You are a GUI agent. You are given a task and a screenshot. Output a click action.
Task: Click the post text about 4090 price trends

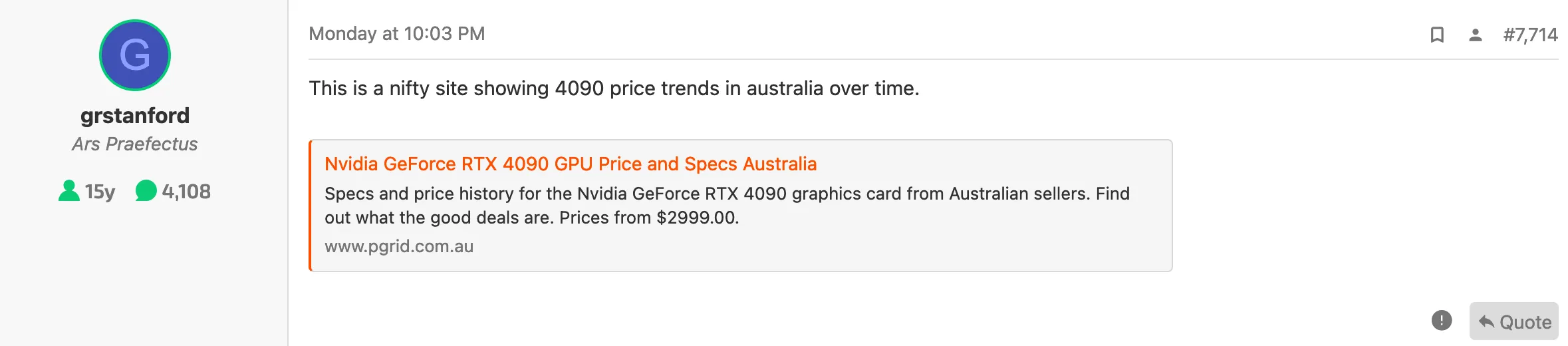[x=614, y=88]
